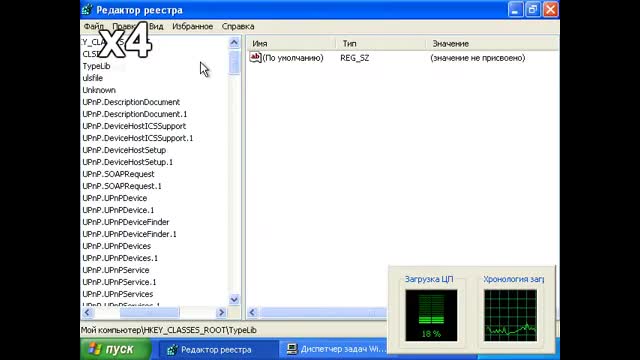
Task: Click the Registry Editor icon in title bar
Action: click(87, 9)
